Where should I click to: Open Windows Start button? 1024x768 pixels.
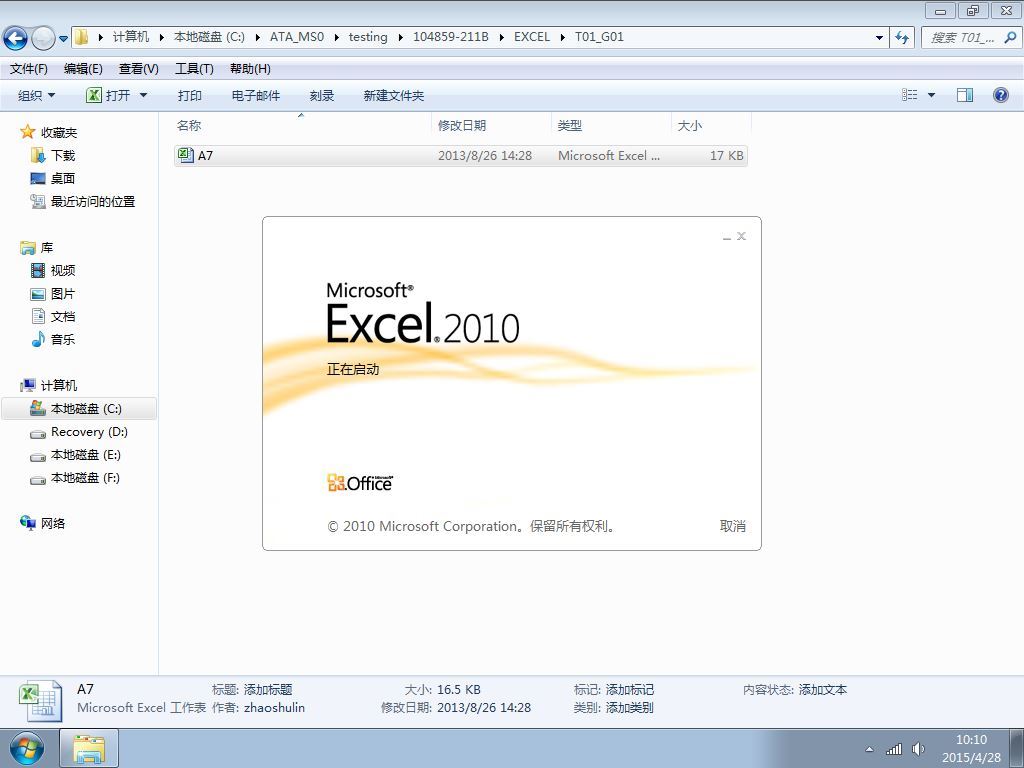pos(26,749)
